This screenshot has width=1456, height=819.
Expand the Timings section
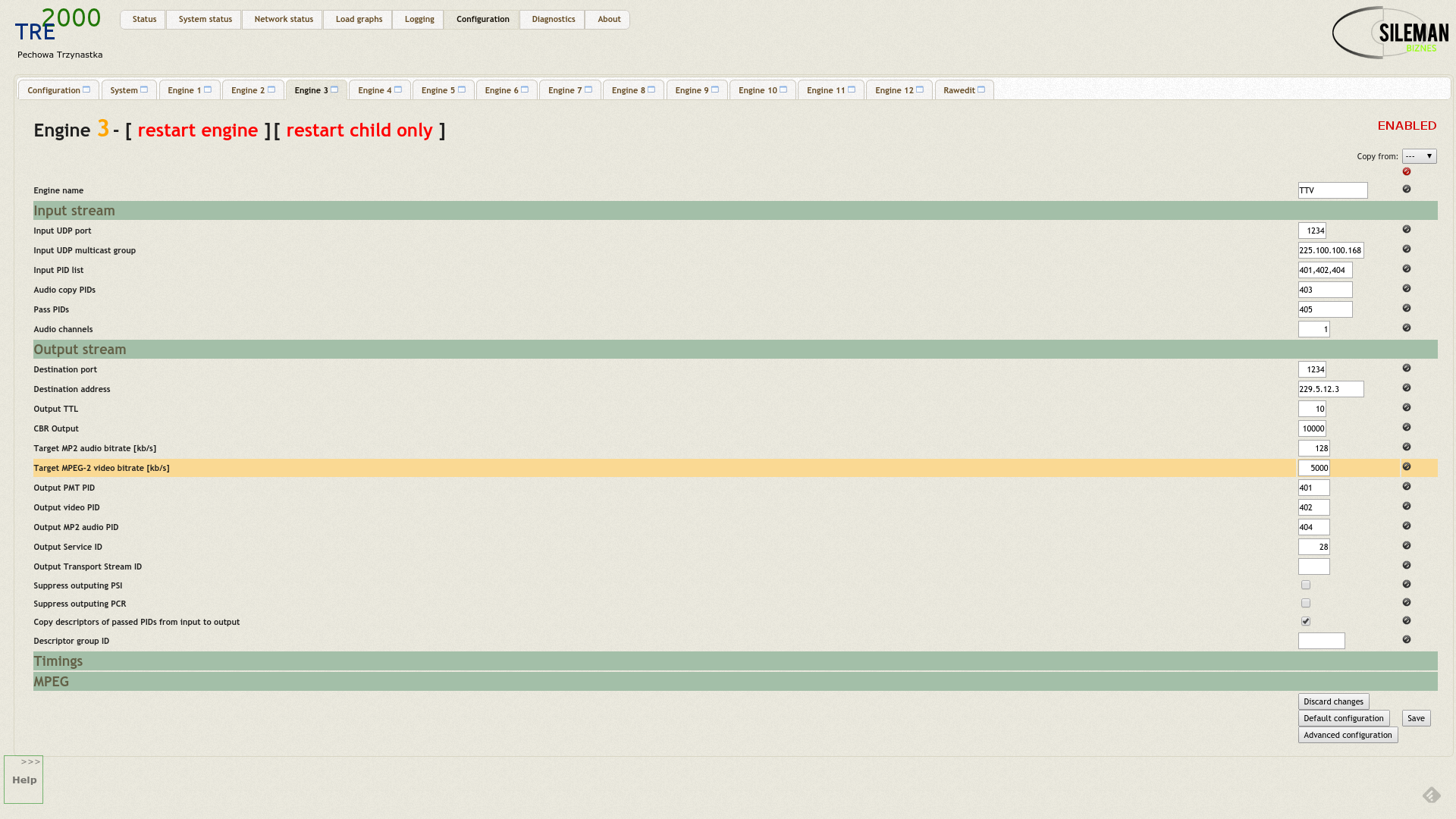58,661
